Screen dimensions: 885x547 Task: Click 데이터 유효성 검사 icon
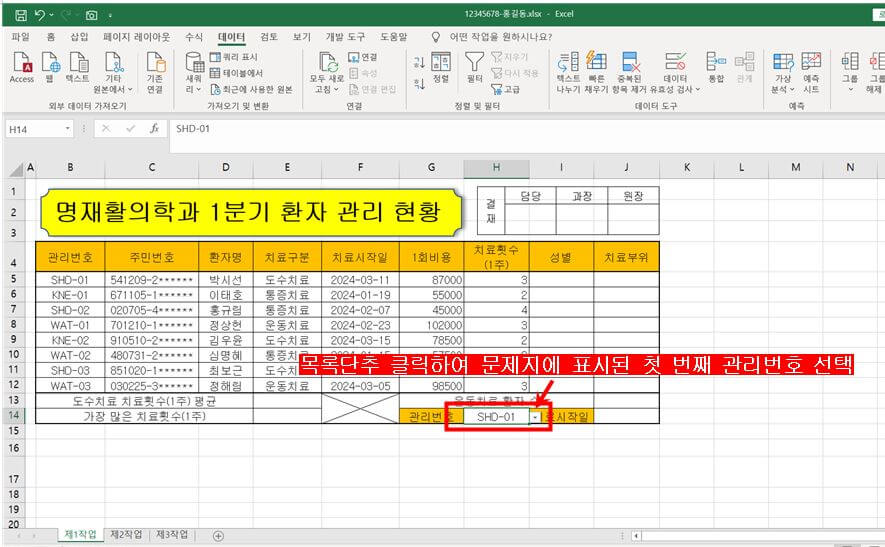pyautogui.click(x=675, y=72)
